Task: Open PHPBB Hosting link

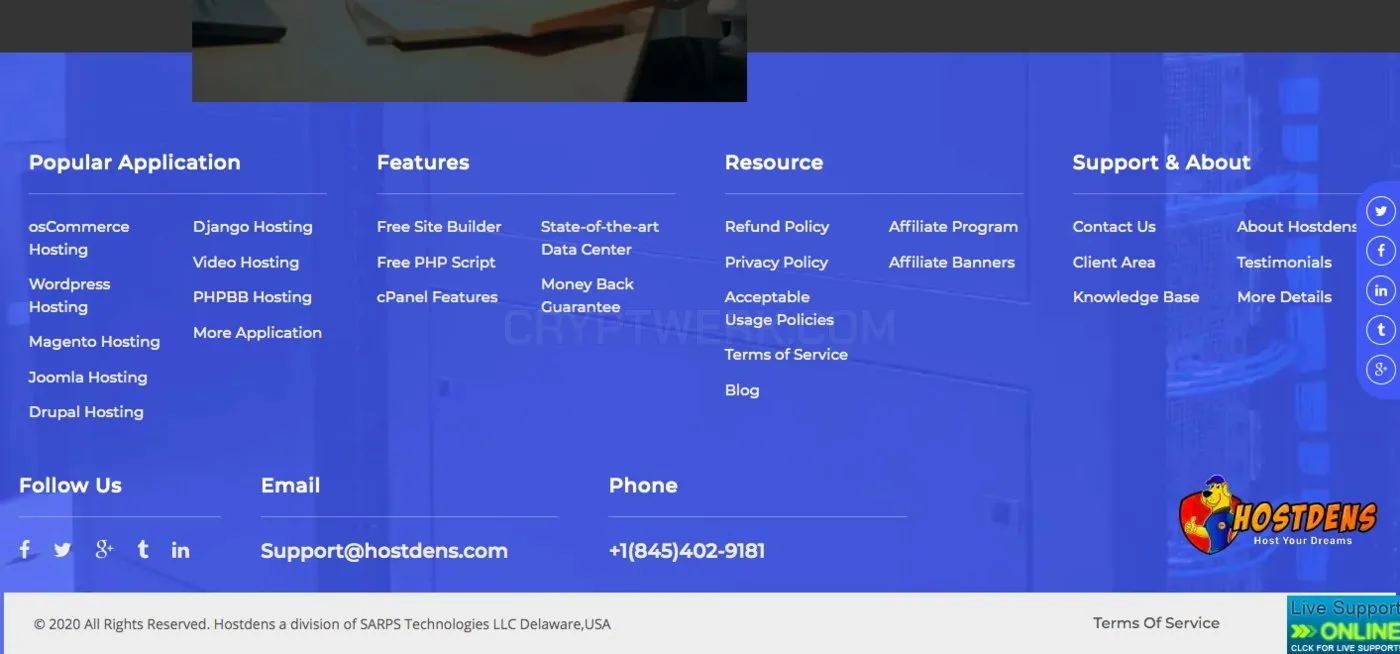Action: (x=252, y=297)
